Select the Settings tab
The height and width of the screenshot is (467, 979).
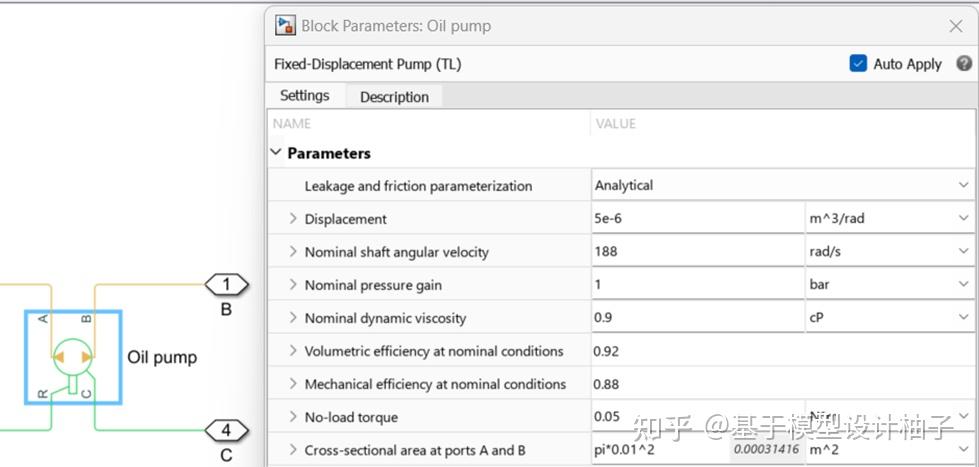pyautogui.click(x=304, y=96)
